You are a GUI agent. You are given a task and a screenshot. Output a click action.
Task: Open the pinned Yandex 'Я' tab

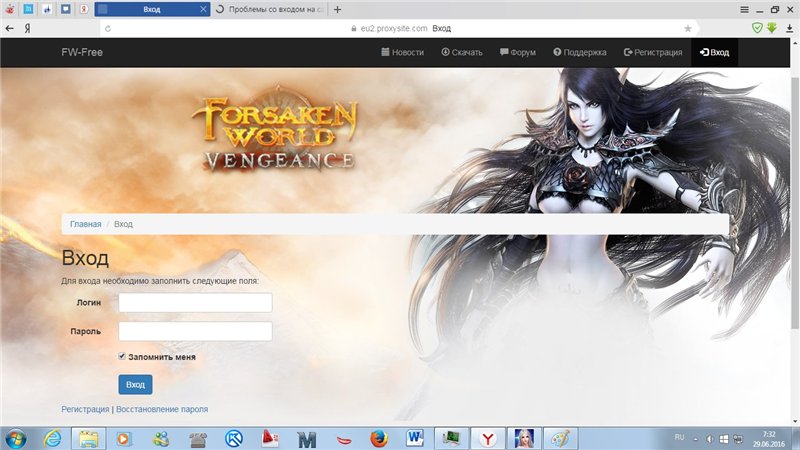click(84, 9)
